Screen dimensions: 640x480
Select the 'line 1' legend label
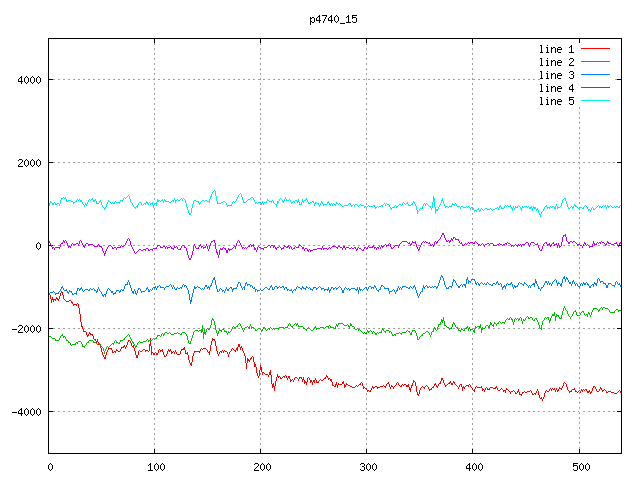[x=556, y=49]
